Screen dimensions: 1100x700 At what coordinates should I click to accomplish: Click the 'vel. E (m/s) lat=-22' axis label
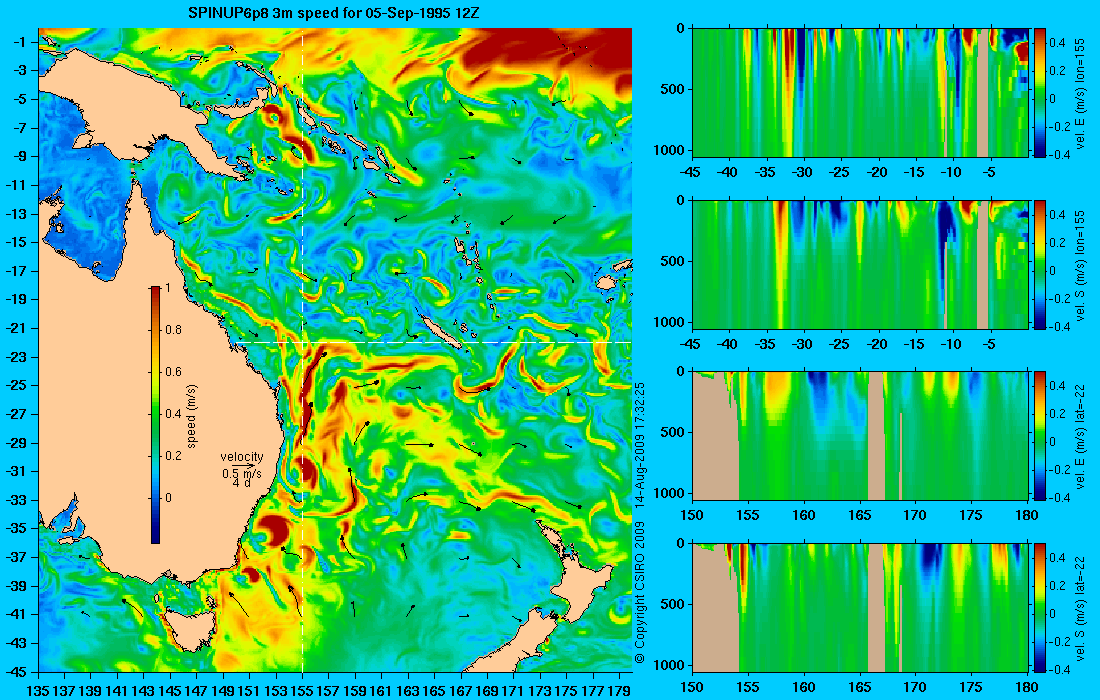(x=1080, y=436)
